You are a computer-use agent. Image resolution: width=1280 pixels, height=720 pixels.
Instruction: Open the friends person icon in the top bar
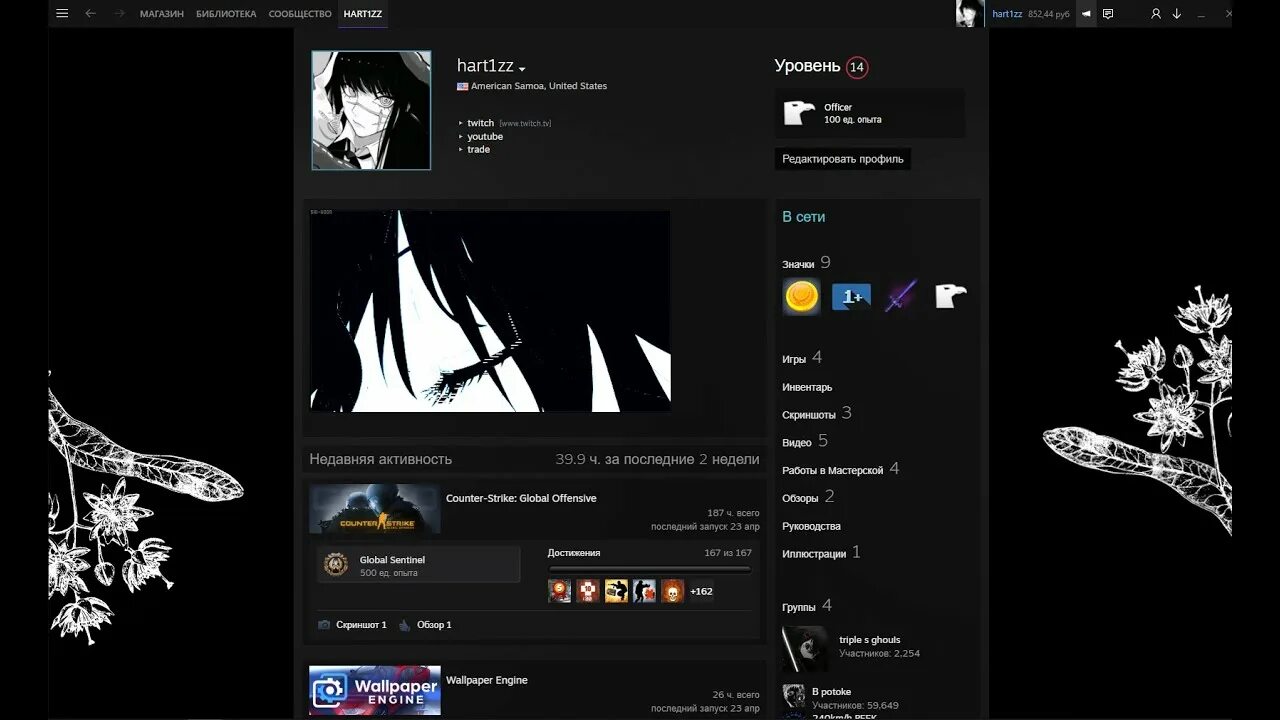pos(1156,14)
